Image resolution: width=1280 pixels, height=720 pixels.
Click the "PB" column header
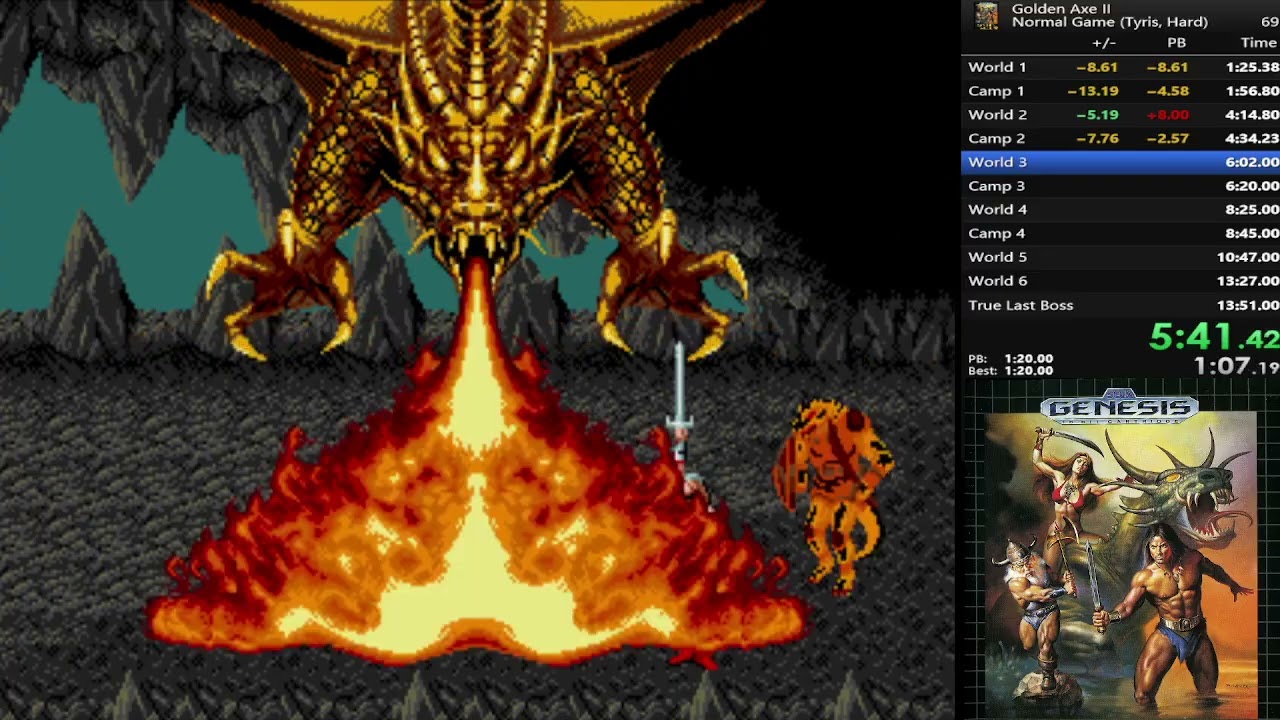1176,43
